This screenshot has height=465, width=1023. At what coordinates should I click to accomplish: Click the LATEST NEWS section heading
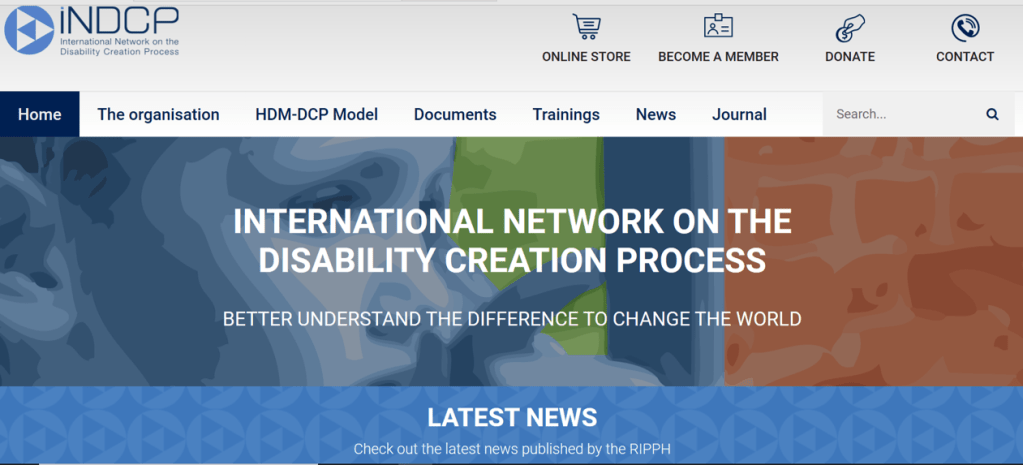pos(512,417)
